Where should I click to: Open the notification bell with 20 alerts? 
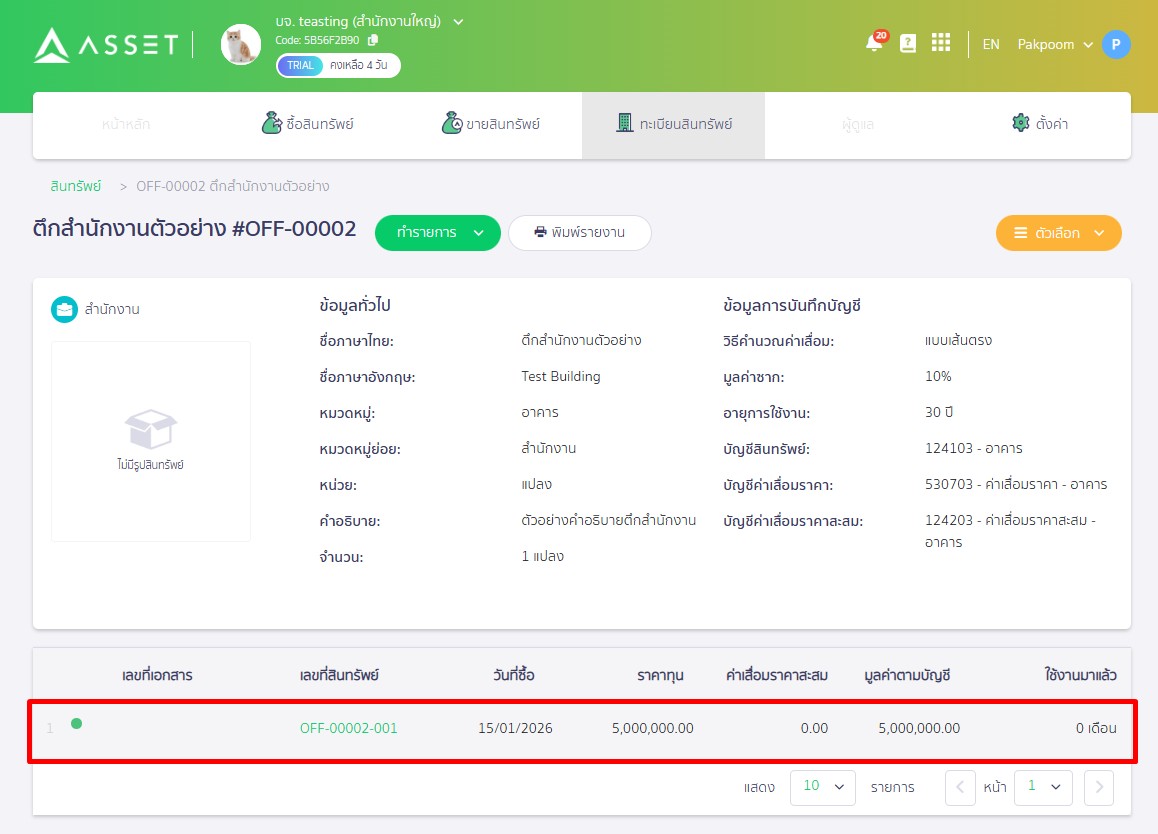coord(872,45)
